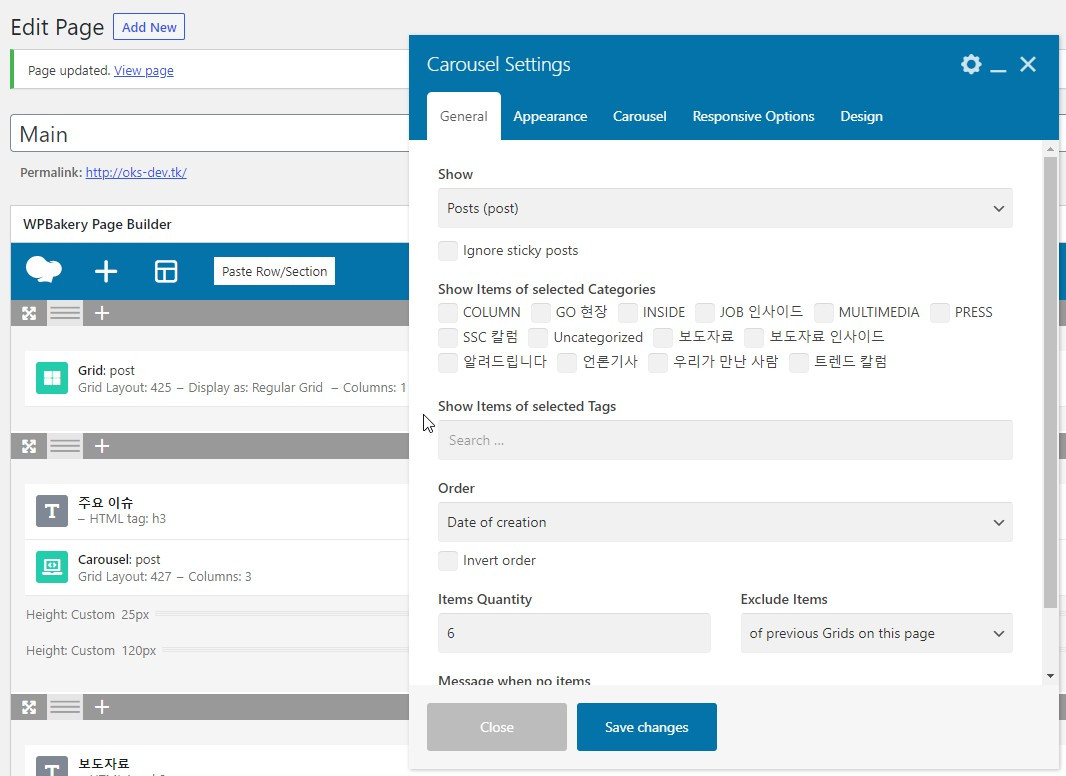
Task: Click scrollbar down arrow in settings panel
Action: click(1050, 676)
